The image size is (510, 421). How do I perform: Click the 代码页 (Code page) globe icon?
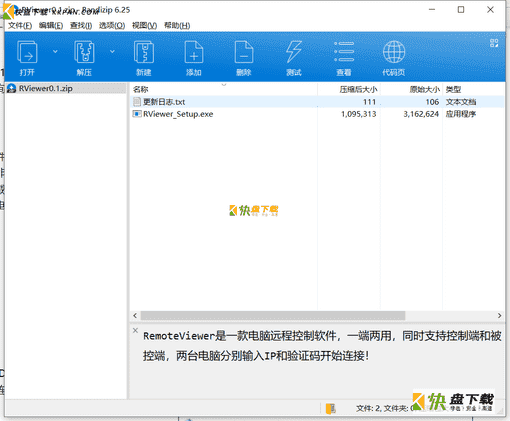(x=394, y=52)
